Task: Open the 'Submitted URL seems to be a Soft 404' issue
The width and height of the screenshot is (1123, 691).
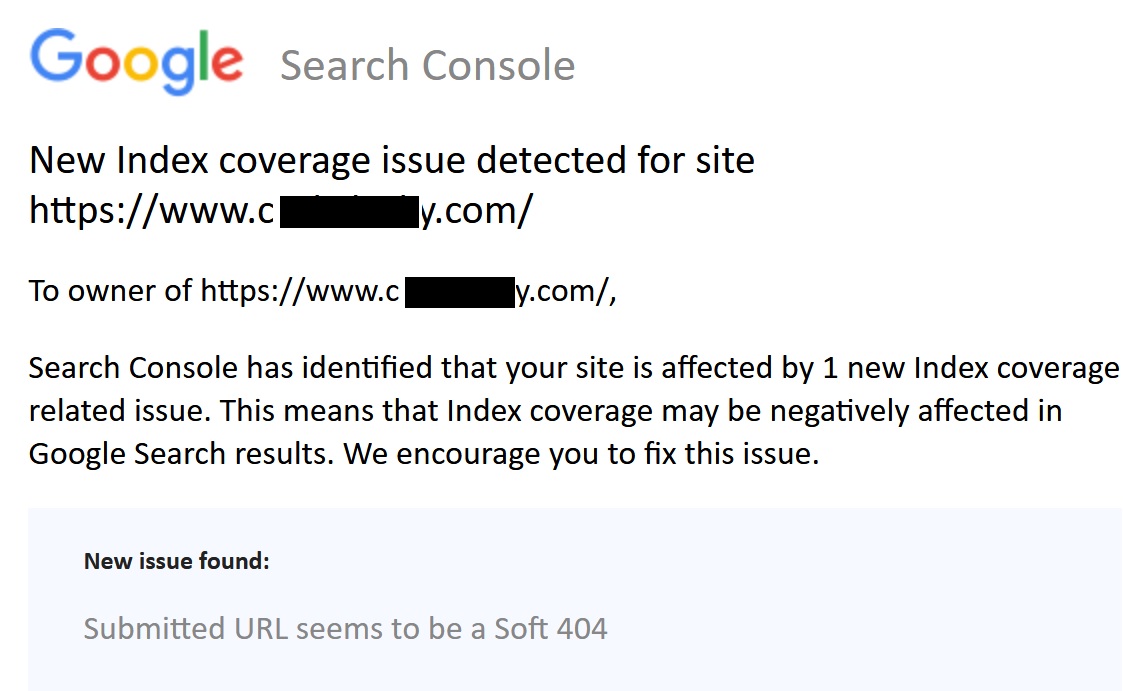Action: [x=345, y=629]
